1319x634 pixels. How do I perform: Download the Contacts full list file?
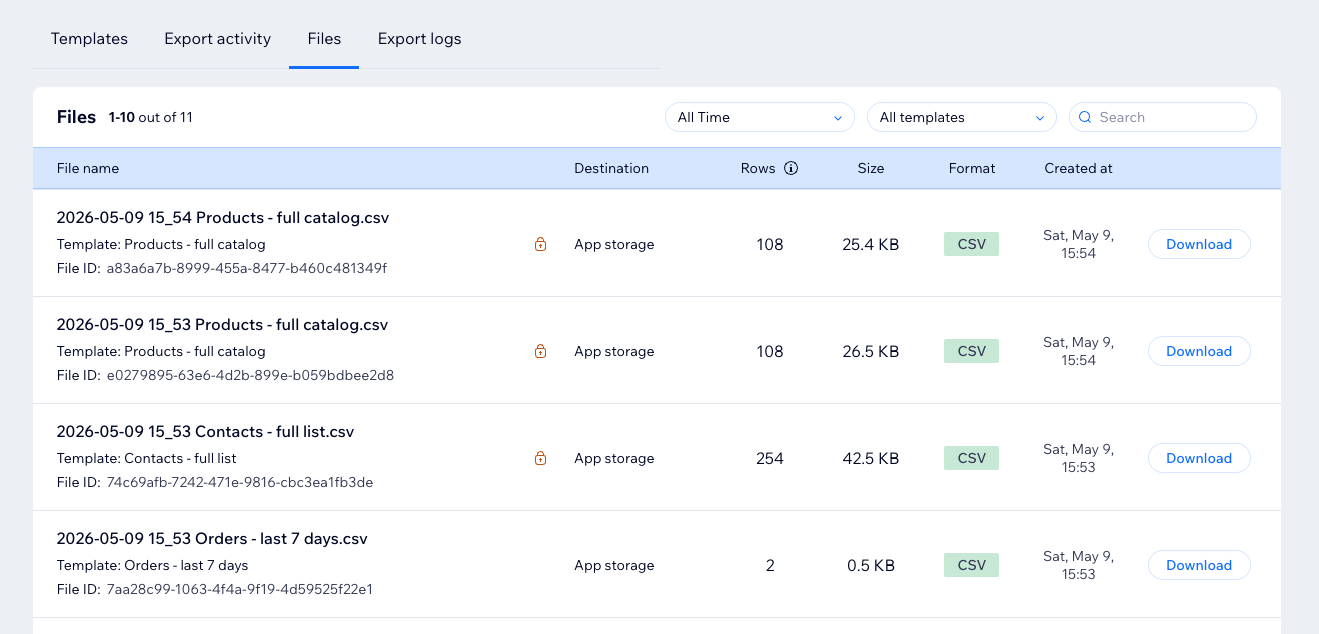point(1199,458)
